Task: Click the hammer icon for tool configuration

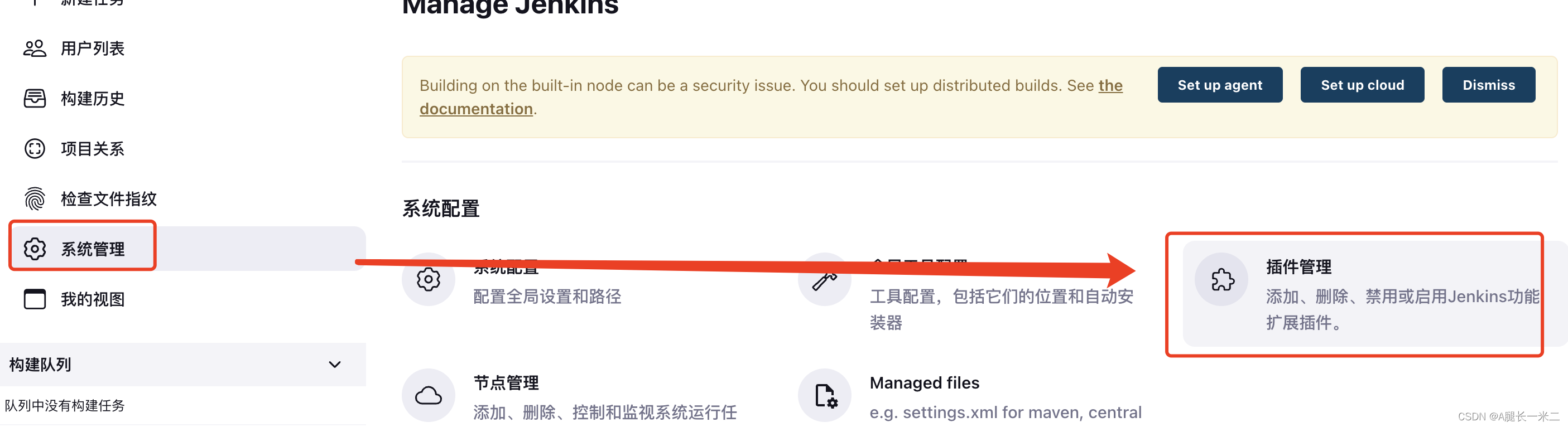Action: point(825,280)
